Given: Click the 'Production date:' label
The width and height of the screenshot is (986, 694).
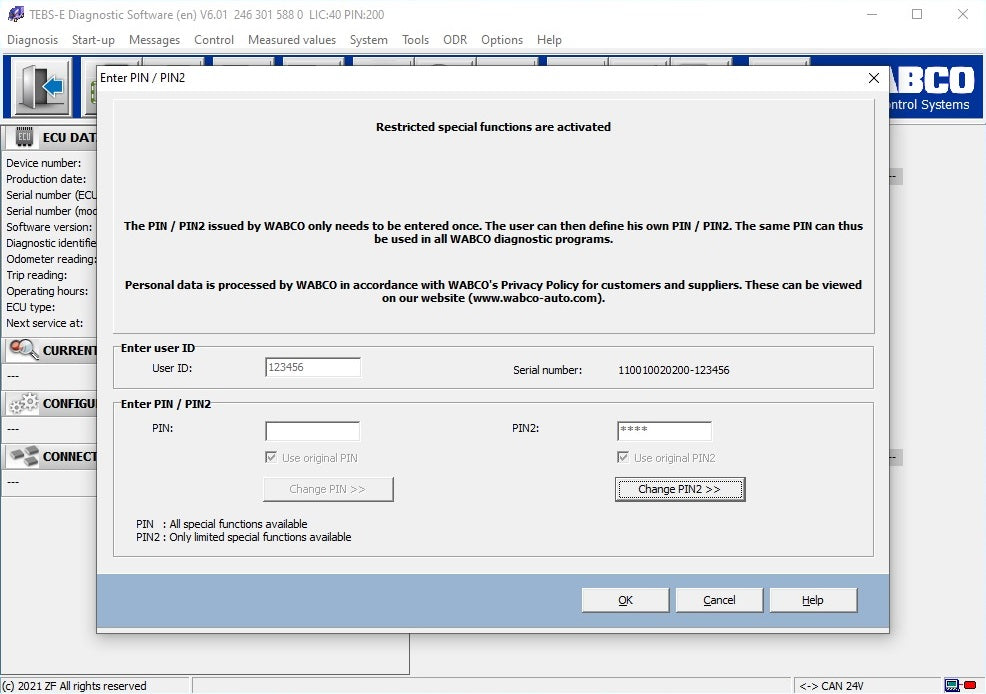Looking at the screenshot, I should 46,179.
